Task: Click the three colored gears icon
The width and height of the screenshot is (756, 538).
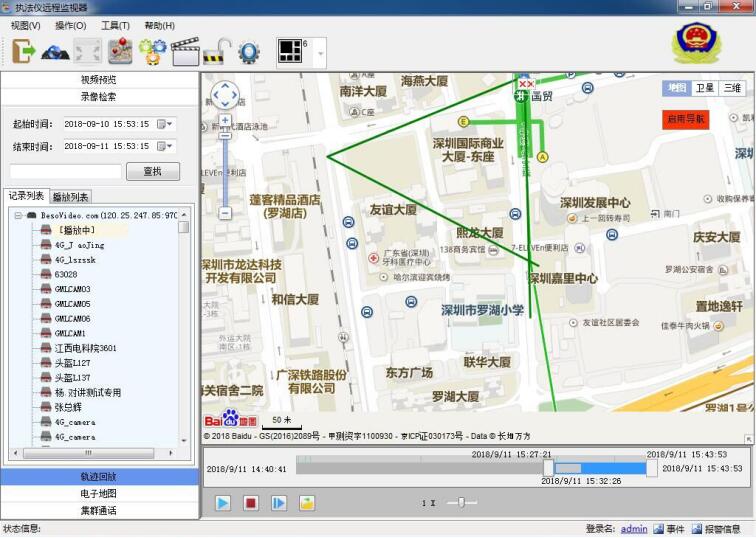Action: pyautogui.click(x=153, y=52)
